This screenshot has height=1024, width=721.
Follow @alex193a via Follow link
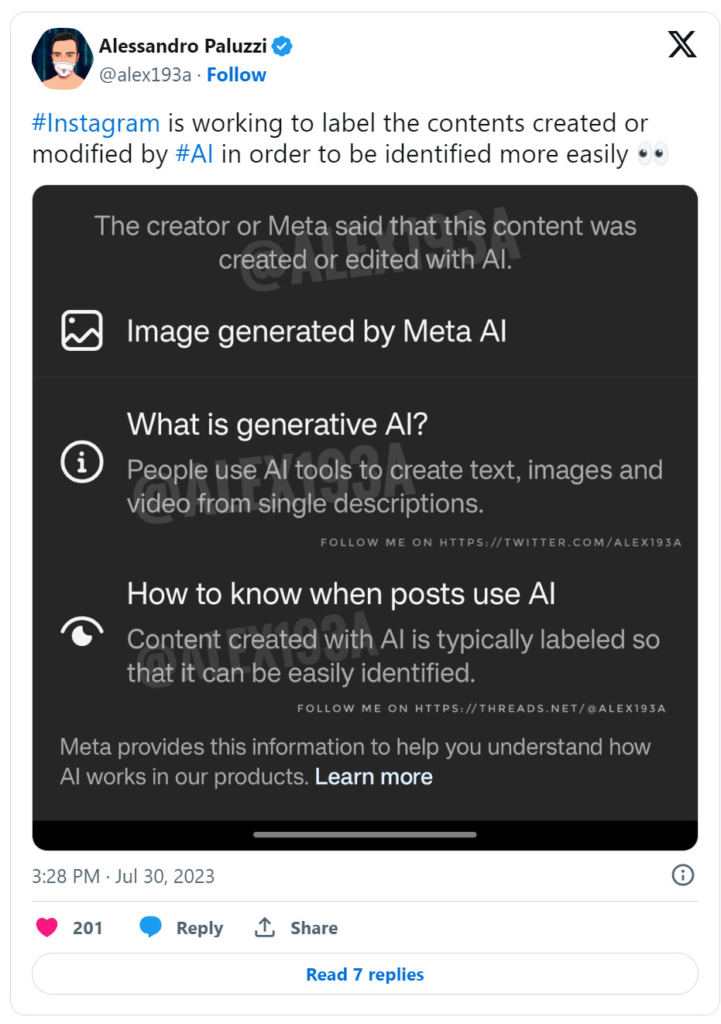[236, 75]
